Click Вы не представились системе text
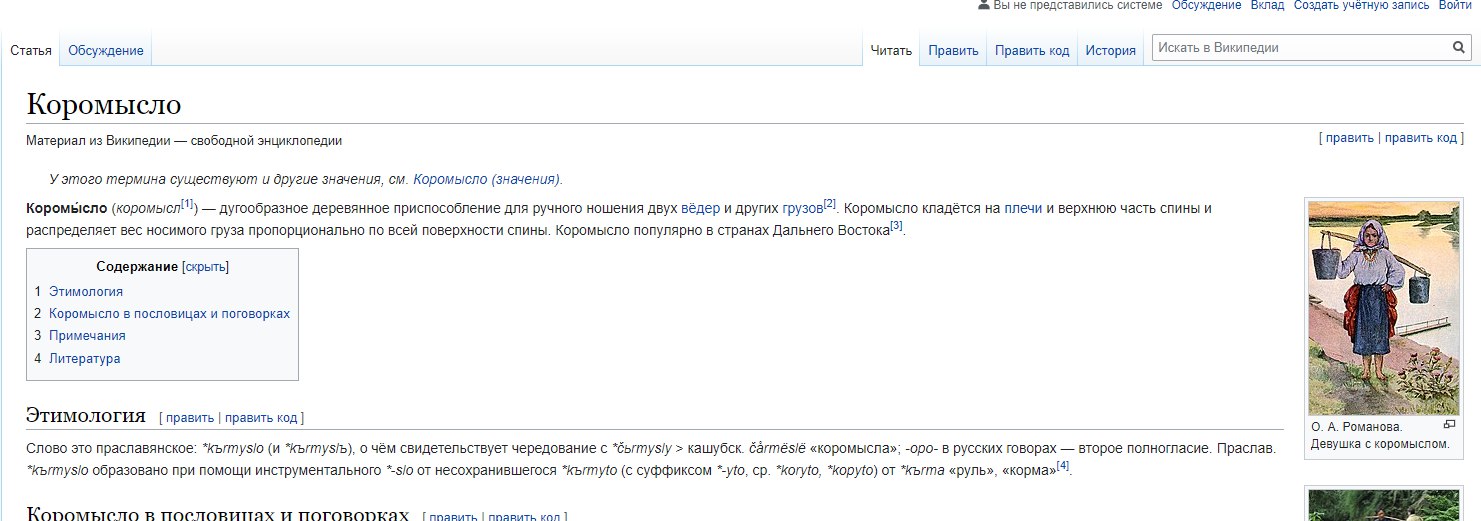 (1078, 5)
